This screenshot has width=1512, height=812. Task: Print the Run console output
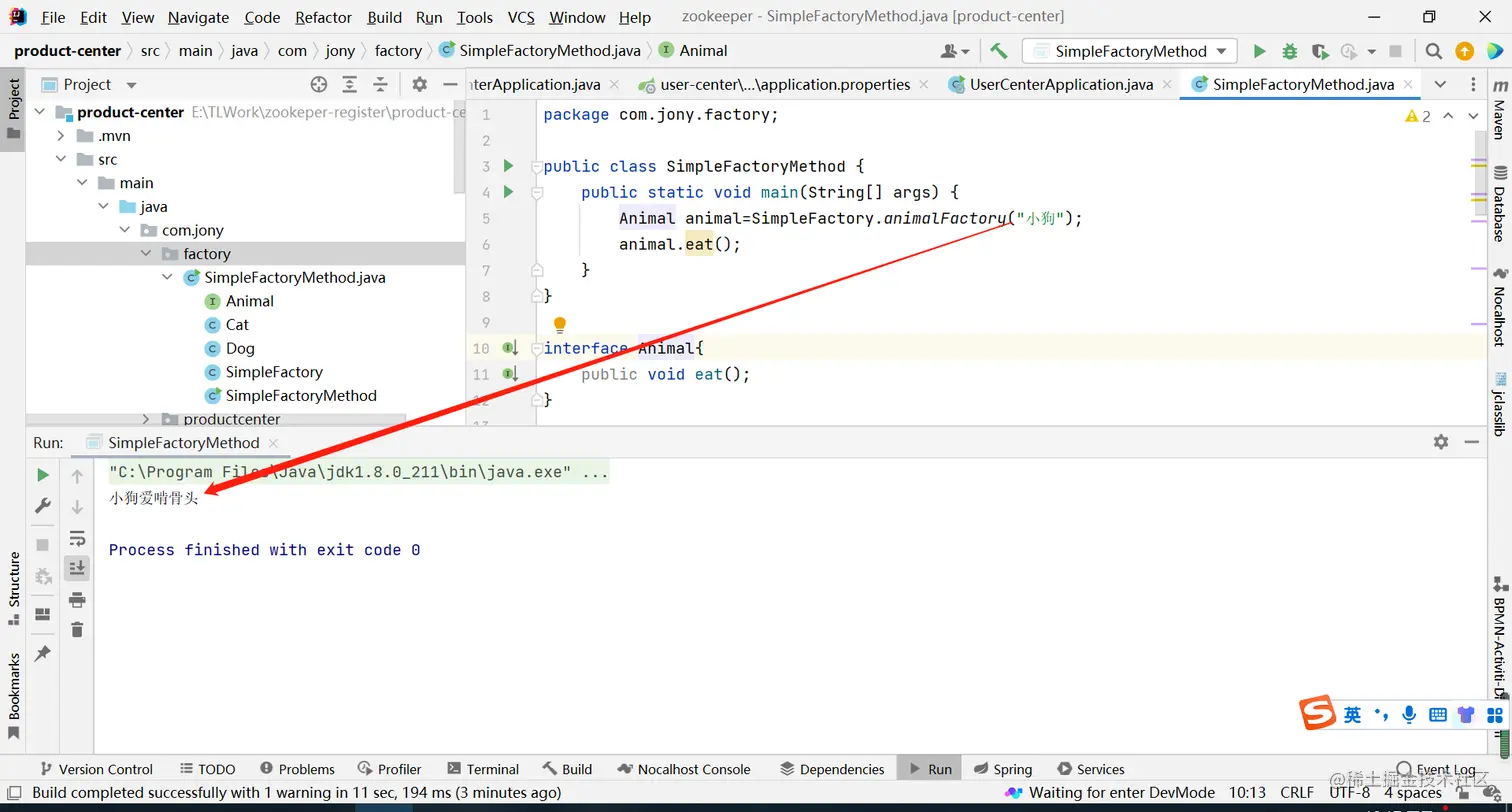(77, 600)
